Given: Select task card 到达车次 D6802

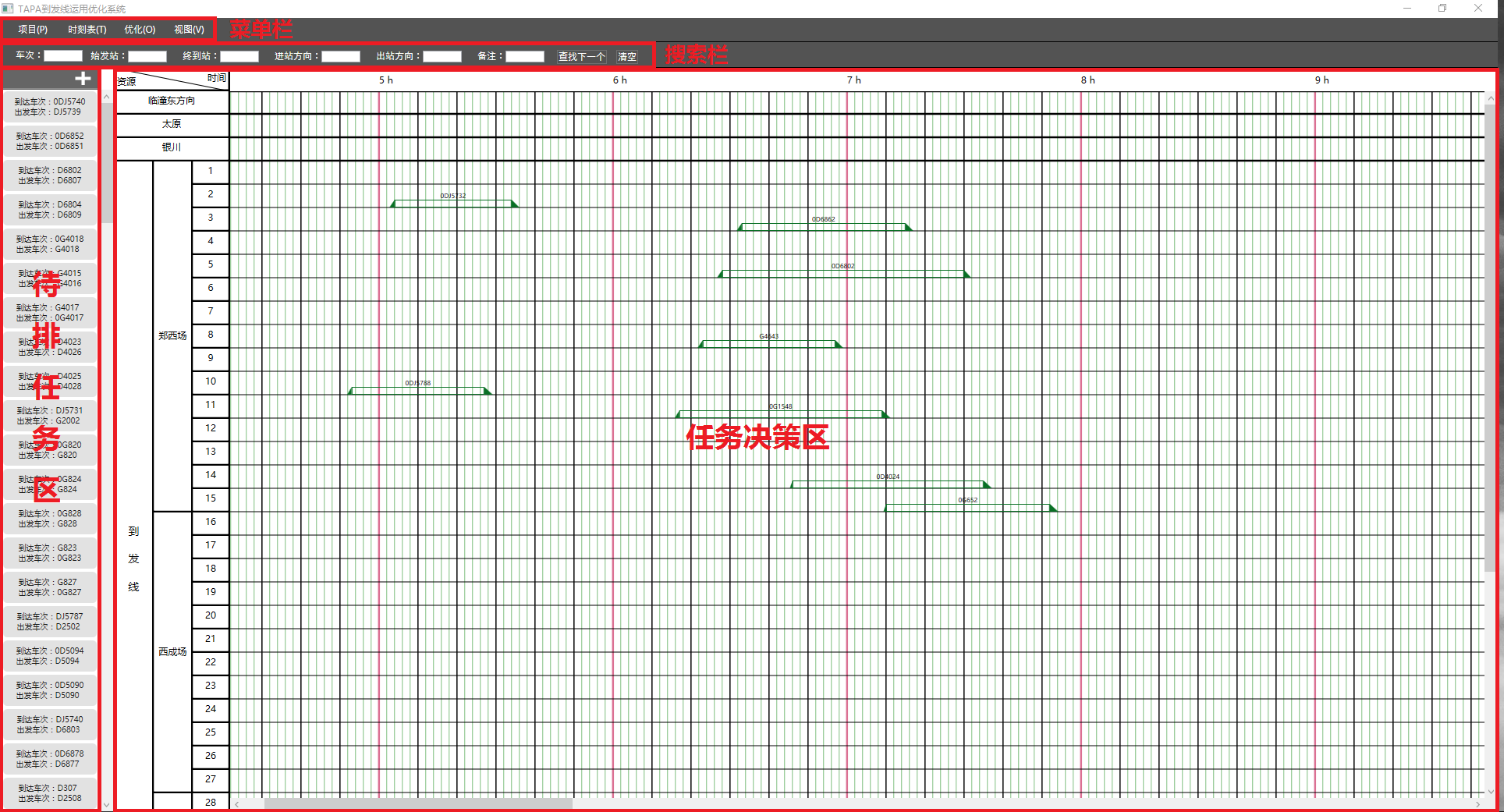Looking at the screenshot, I should point(50,176).
